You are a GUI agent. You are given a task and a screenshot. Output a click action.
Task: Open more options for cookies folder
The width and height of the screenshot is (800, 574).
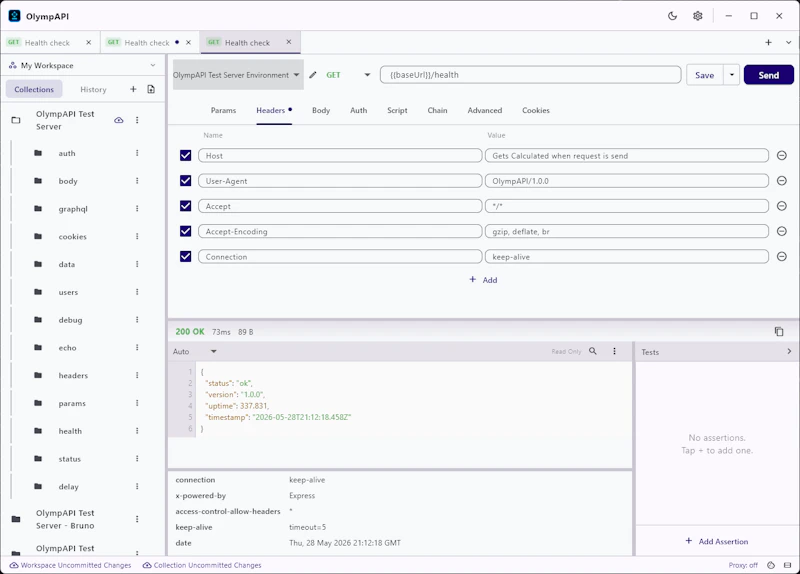pyautogui.click(x=137, y=236)
